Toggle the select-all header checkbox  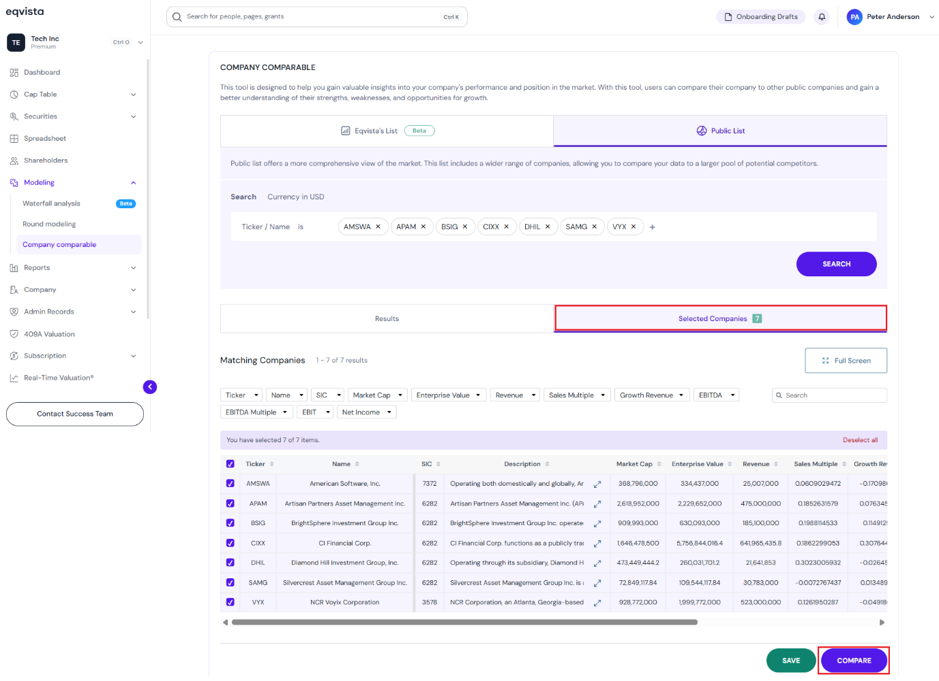point(230,464)
